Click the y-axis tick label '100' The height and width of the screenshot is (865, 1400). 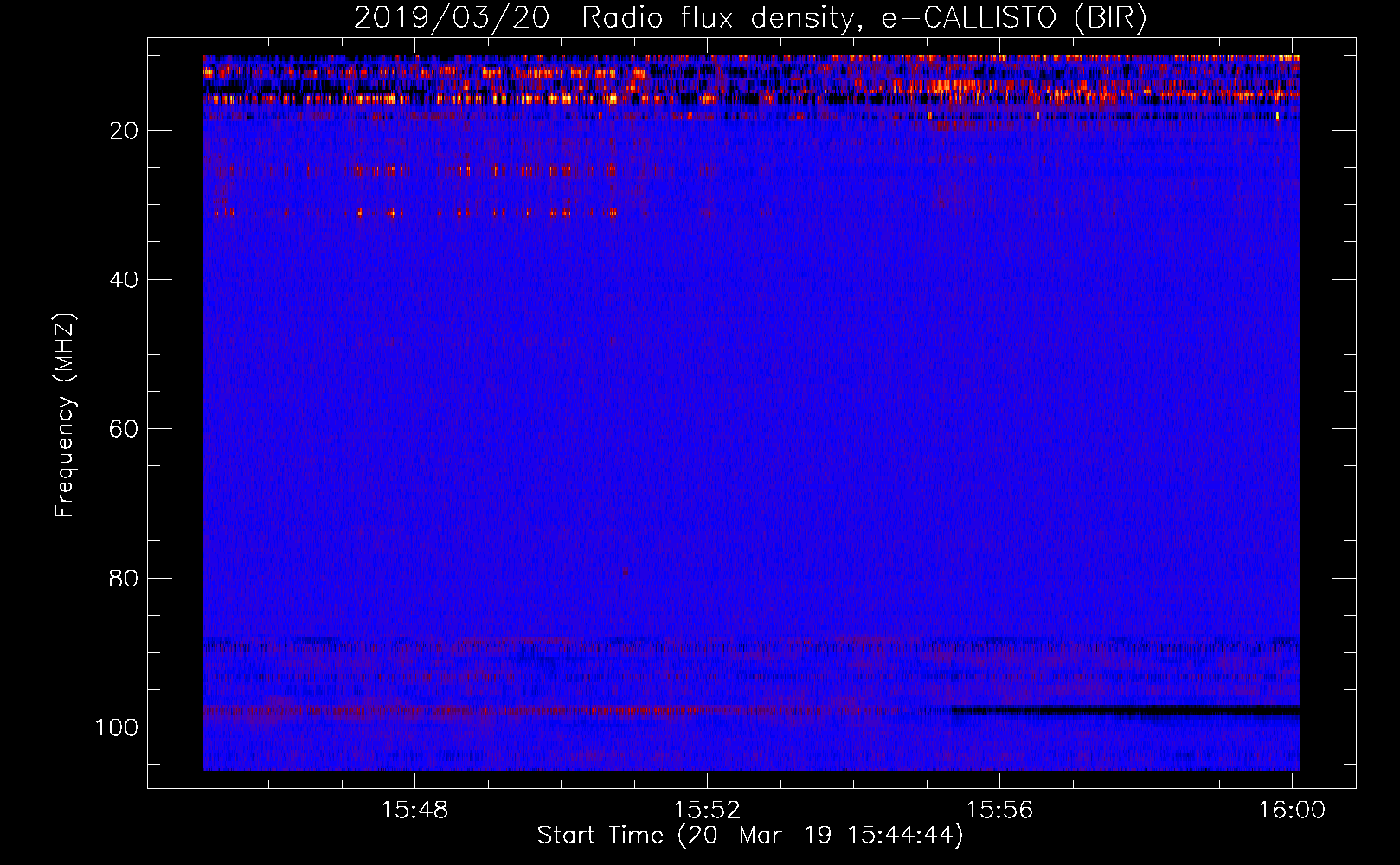tap(117, 727)
